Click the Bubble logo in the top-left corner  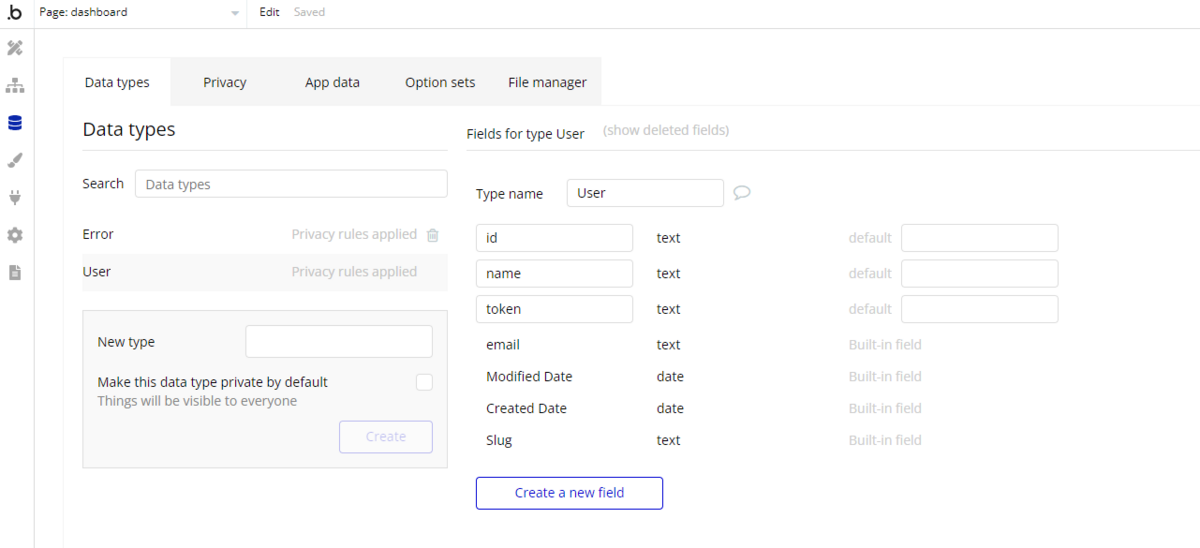point(15,13)
